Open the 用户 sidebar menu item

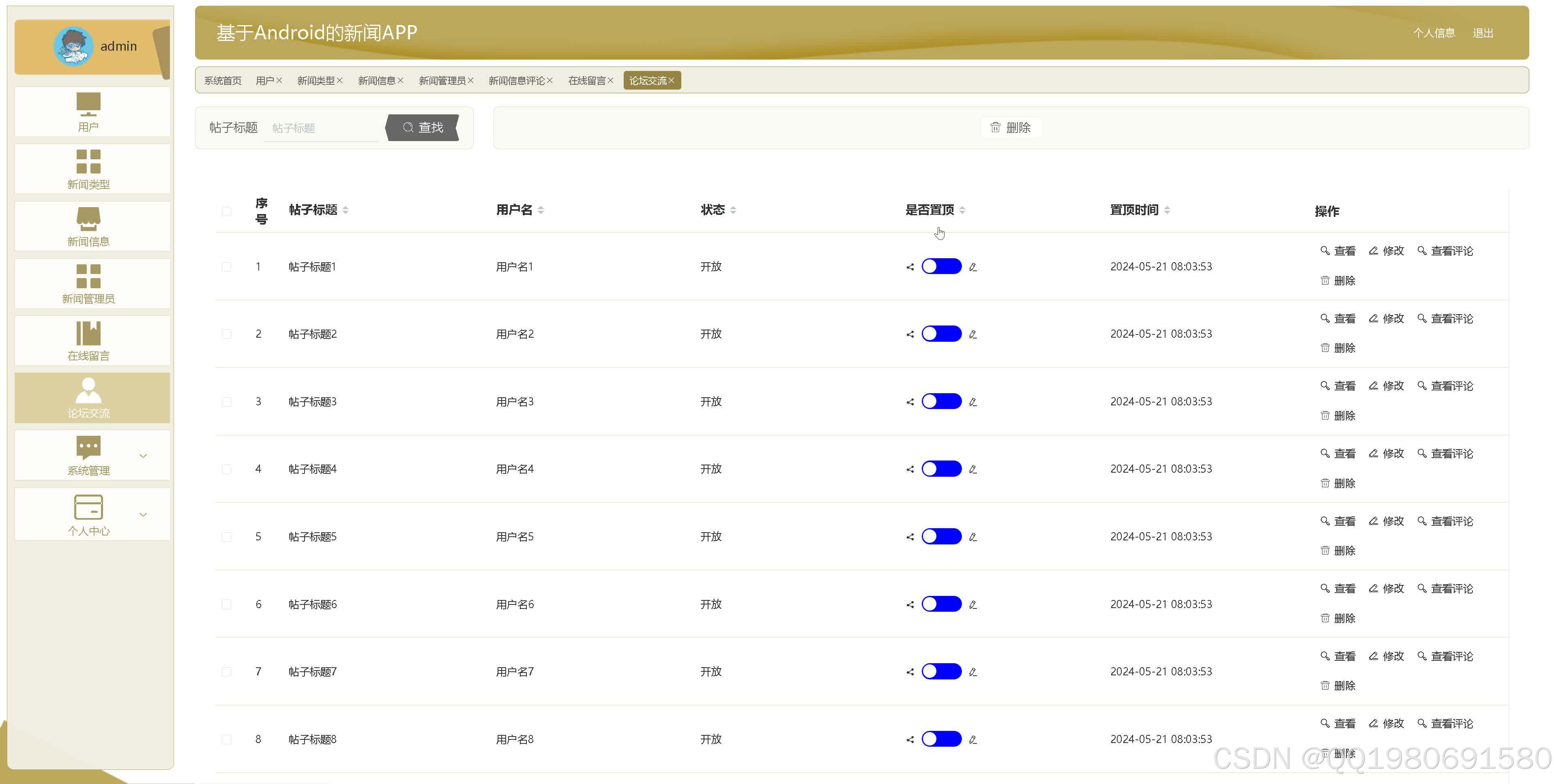pos(92,111)
